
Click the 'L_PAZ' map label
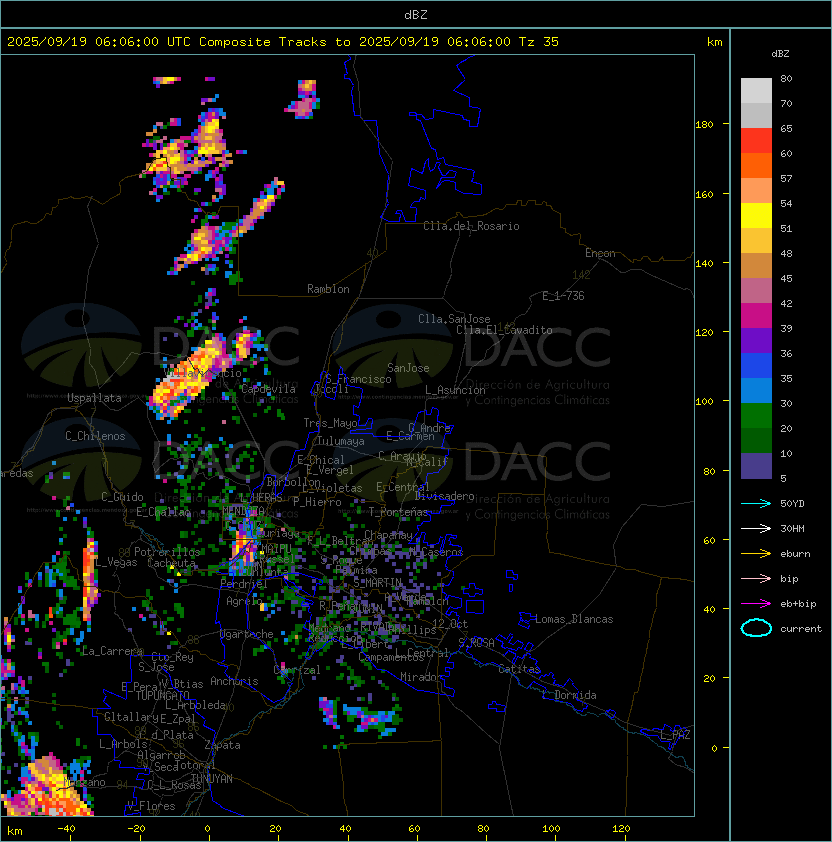click(675, 735)
